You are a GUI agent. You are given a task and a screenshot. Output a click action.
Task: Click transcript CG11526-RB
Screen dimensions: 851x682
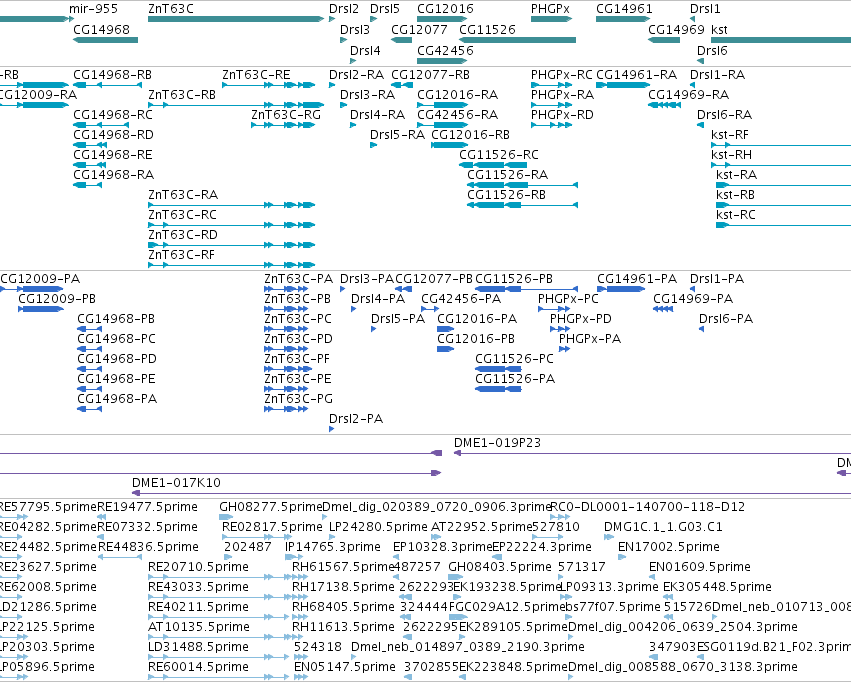coord(506,194)
